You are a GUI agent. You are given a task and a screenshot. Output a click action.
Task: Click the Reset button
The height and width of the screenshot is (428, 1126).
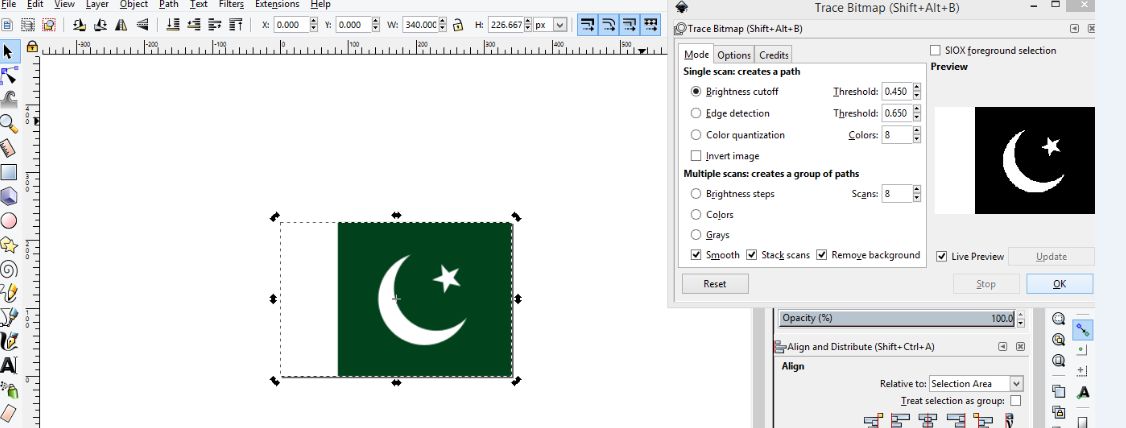point(715,284)
